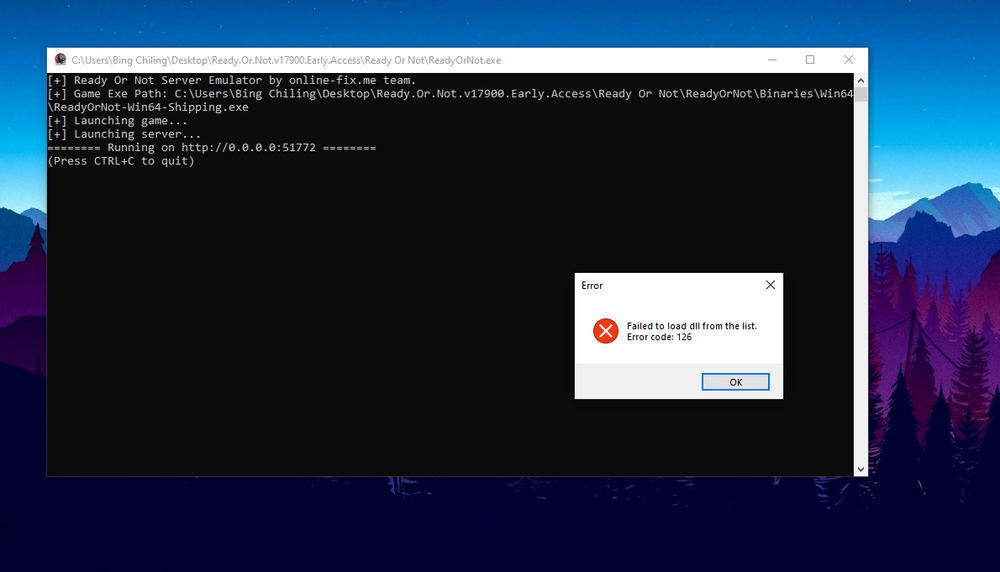Click the 'Ready Or Not Server Emulator' line

coord(232,80)
